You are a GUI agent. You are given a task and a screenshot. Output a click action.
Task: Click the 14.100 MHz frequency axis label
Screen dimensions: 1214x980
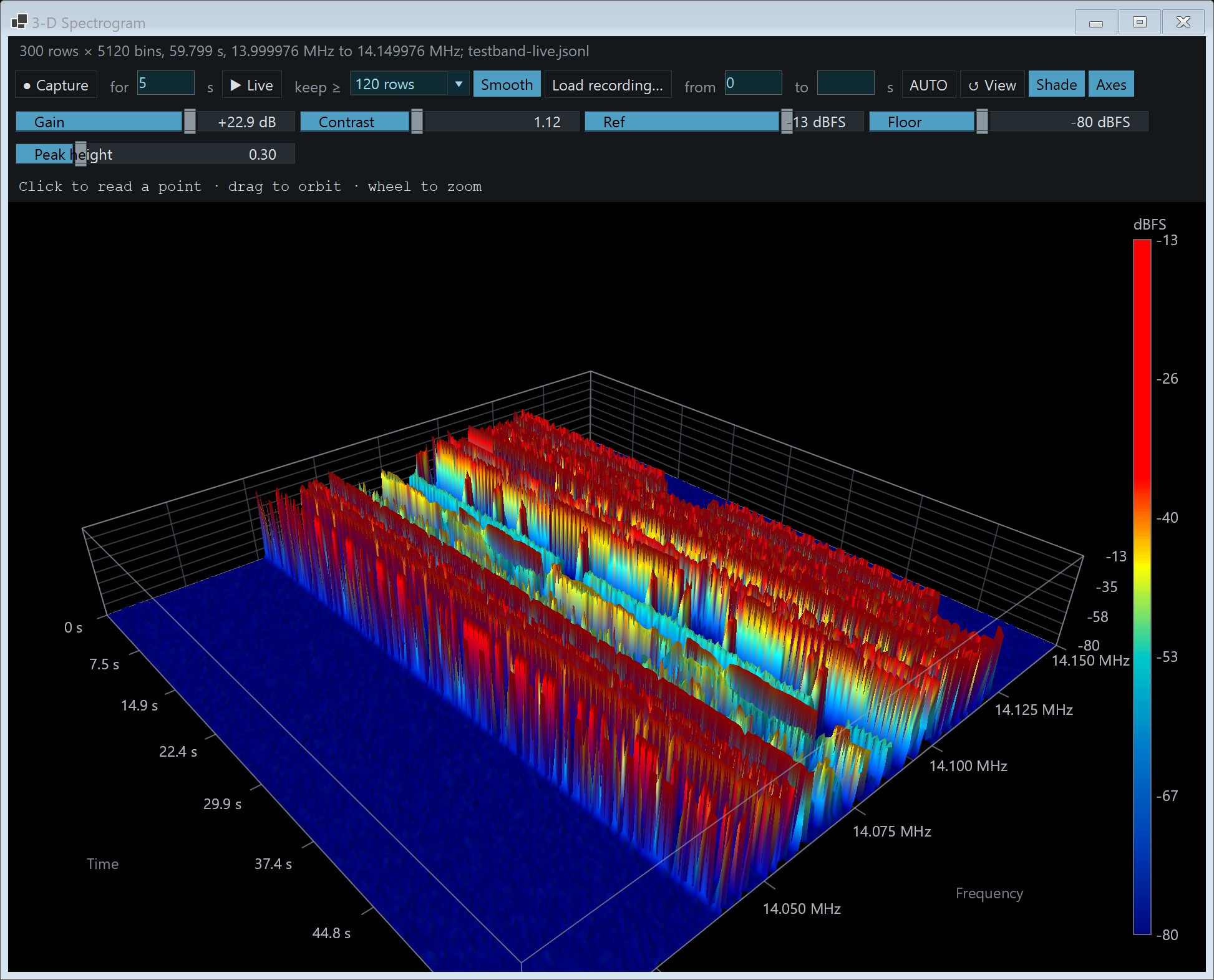click(968, 766)
